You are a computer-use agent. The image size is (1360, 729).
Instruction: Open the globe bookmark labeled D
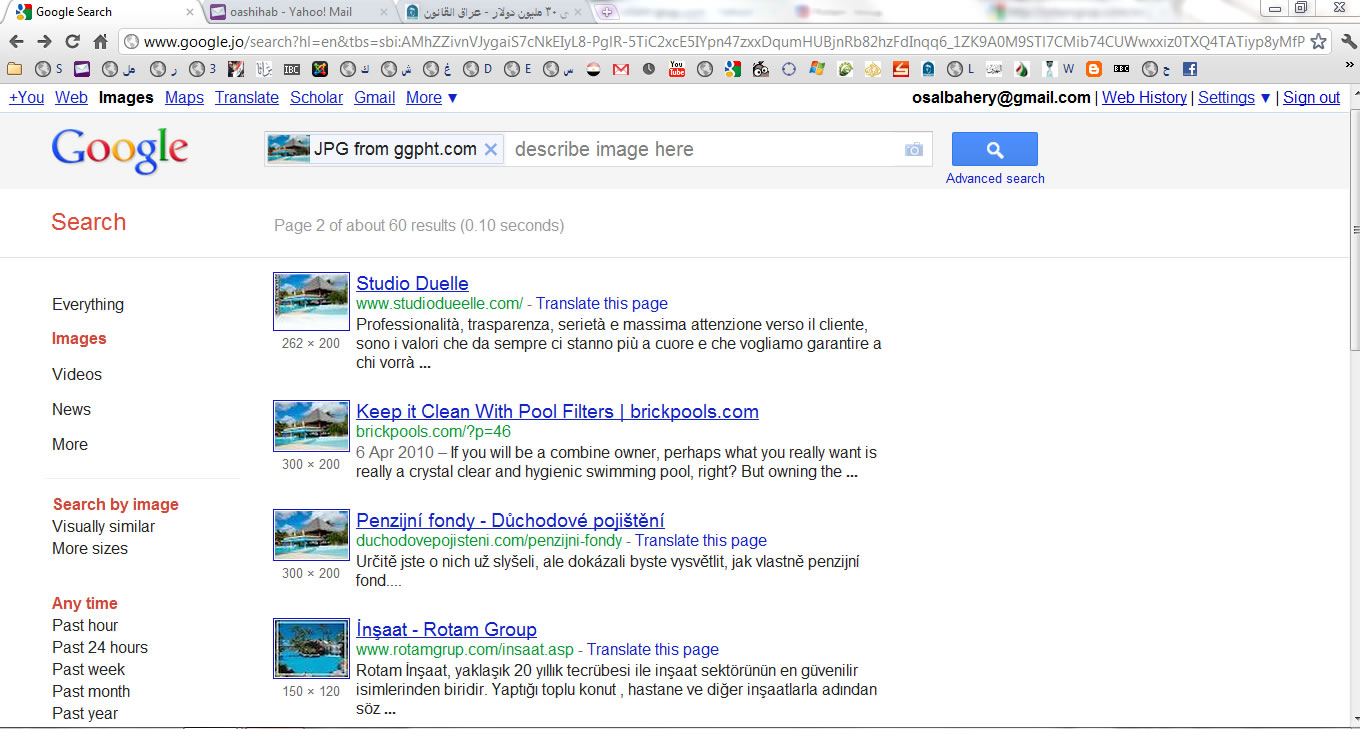click(x=476, y=69)
